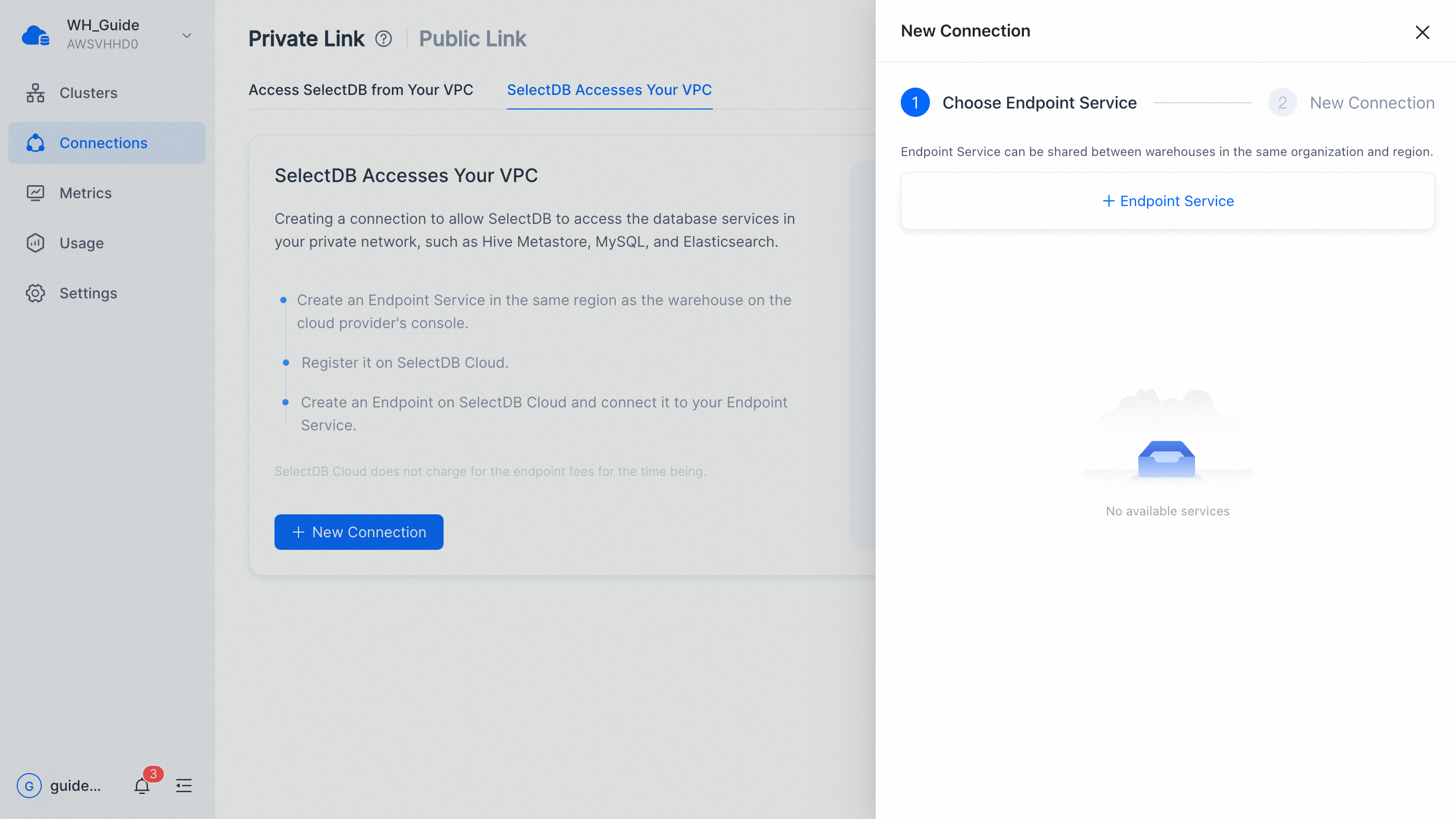
Task: Click the SelectDB cloud logo icon
Action: (35, 35)
